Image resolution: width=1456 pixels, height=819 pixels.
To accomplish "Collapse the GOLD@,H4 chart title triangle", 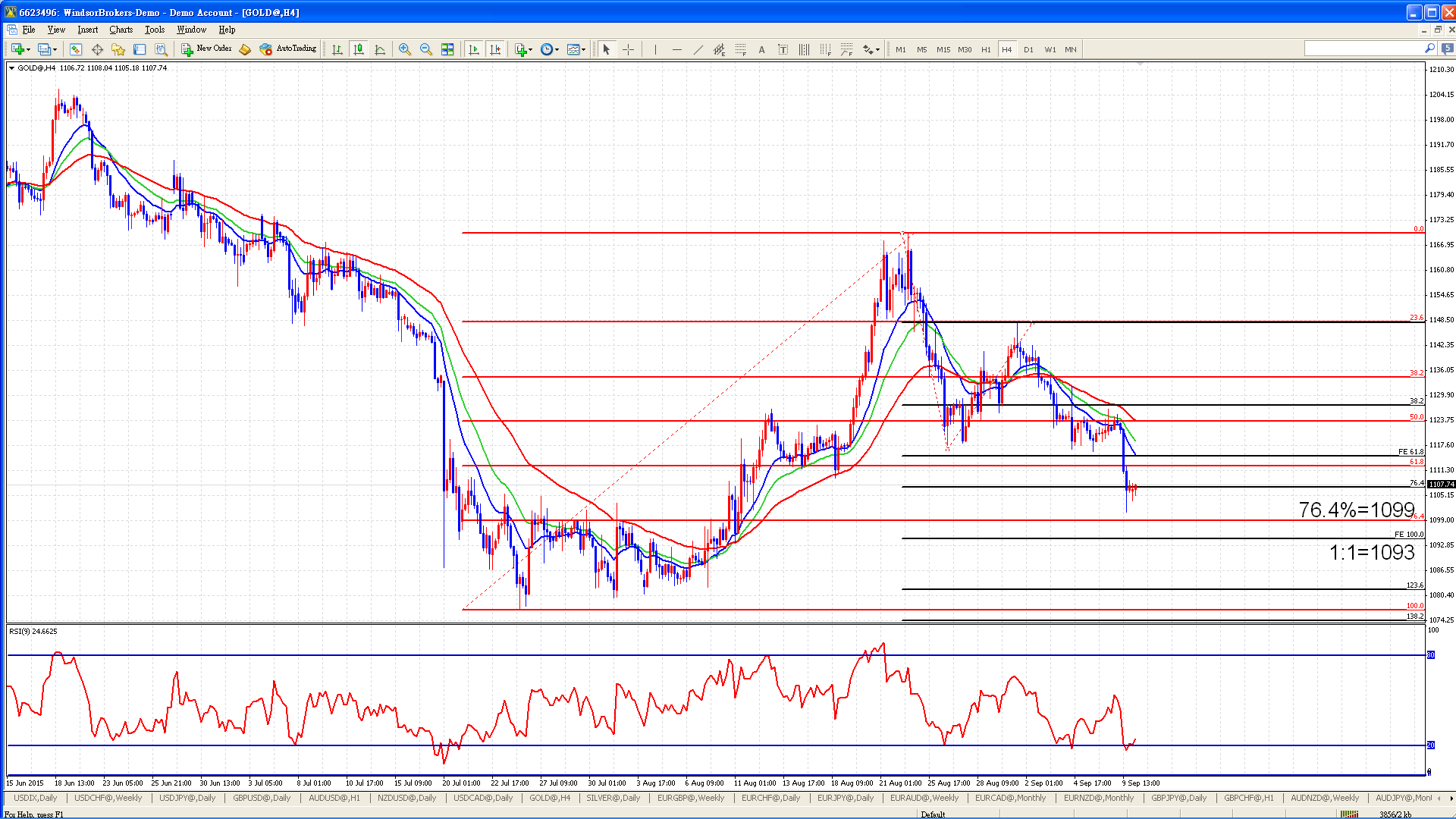I will pyautogui.click(x=11, y=68).
